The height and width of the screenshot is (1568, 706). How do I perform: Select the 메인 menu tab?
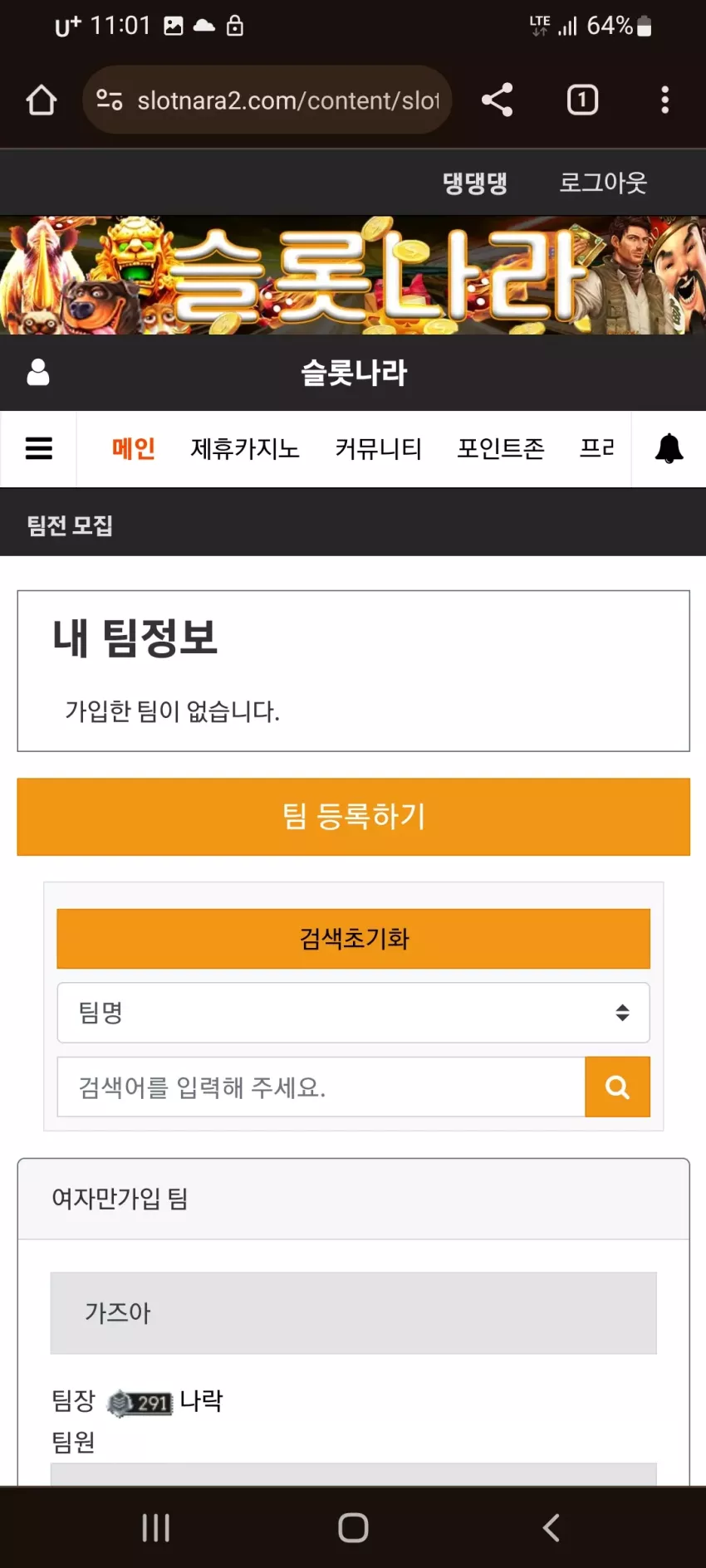coord(134,448)
